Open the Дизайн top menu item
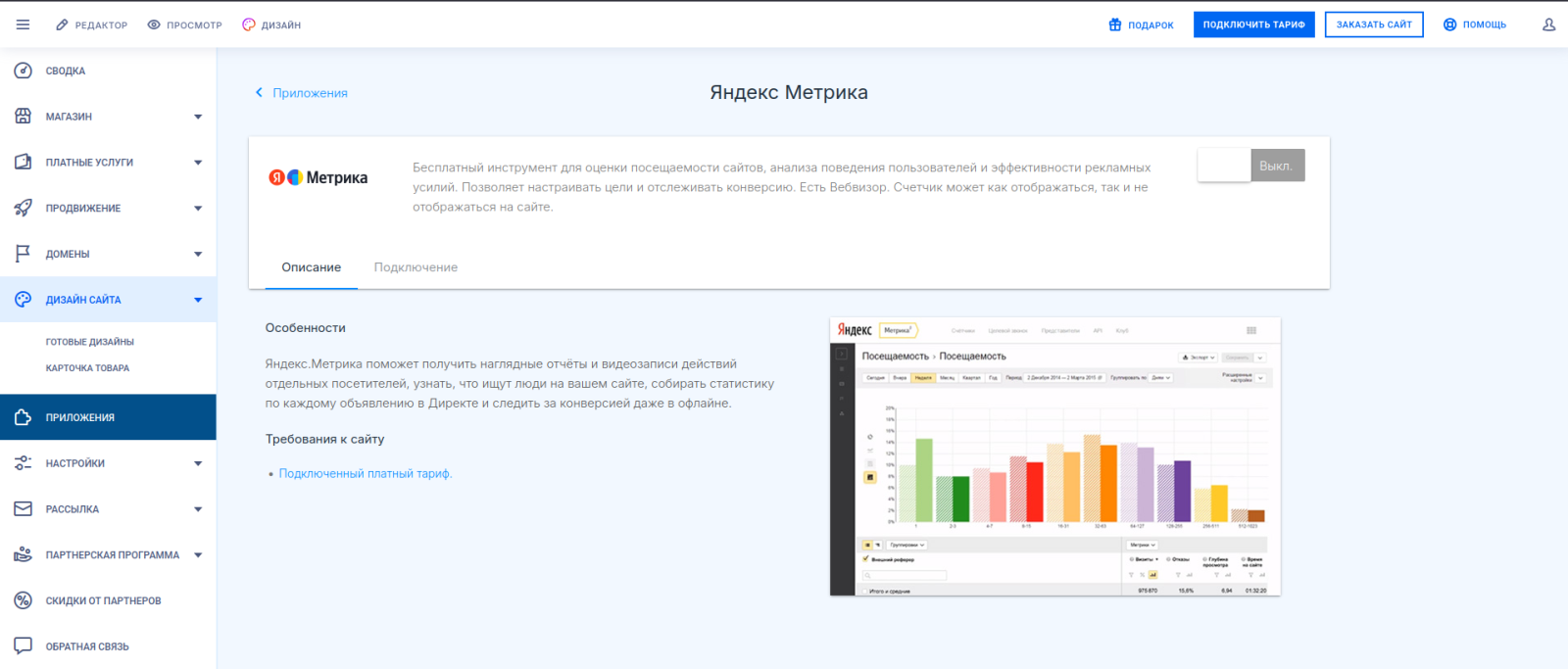Image resolution: width=1568 pixels, height=669 pixels. (271, 24)
